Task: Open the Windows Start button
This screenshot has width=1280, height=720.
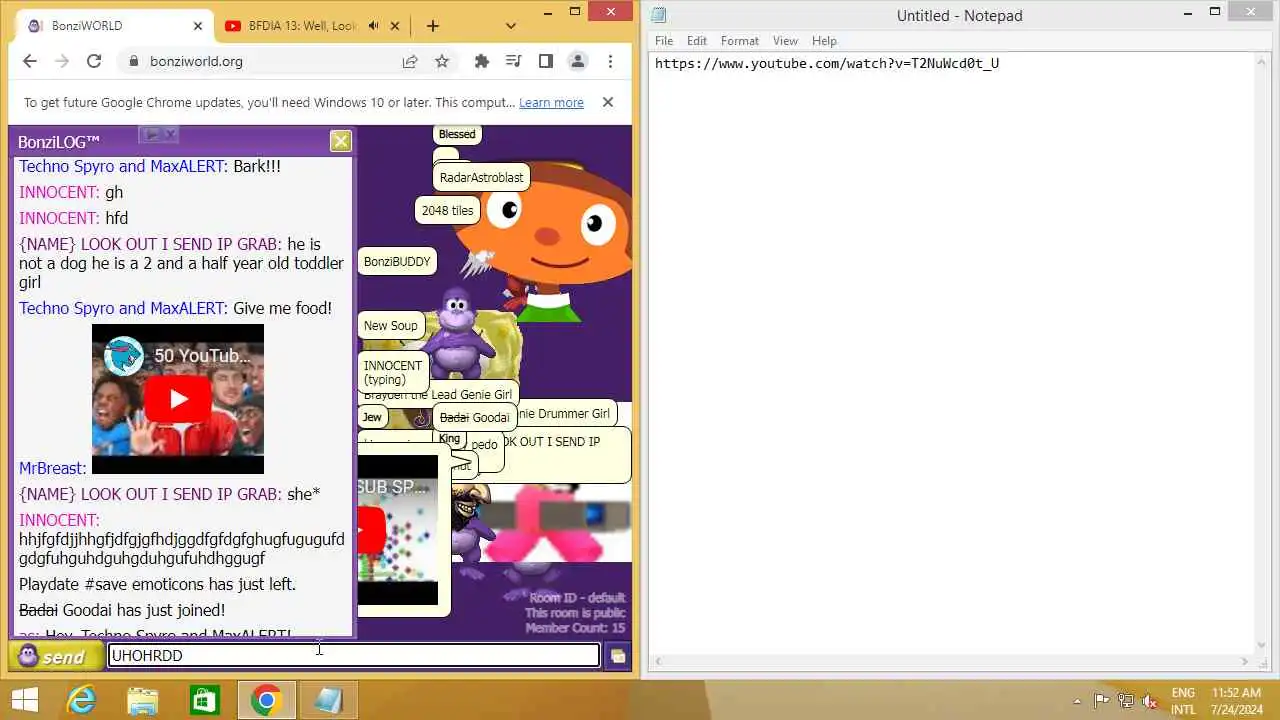Action: [x=25, y=700]
